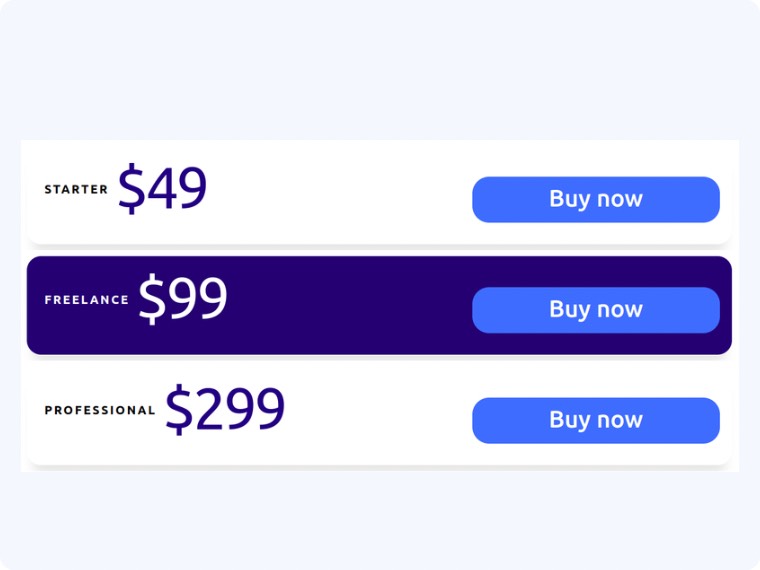Image resolution: width=760 pixels, height=570 pixels.
Task: Select the $49 price text
Action: [x=162, y=188]
